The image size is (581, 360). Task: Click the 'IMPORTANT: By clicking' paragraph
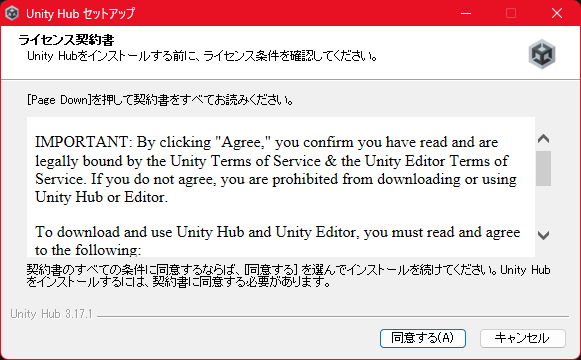click(276, 170)
